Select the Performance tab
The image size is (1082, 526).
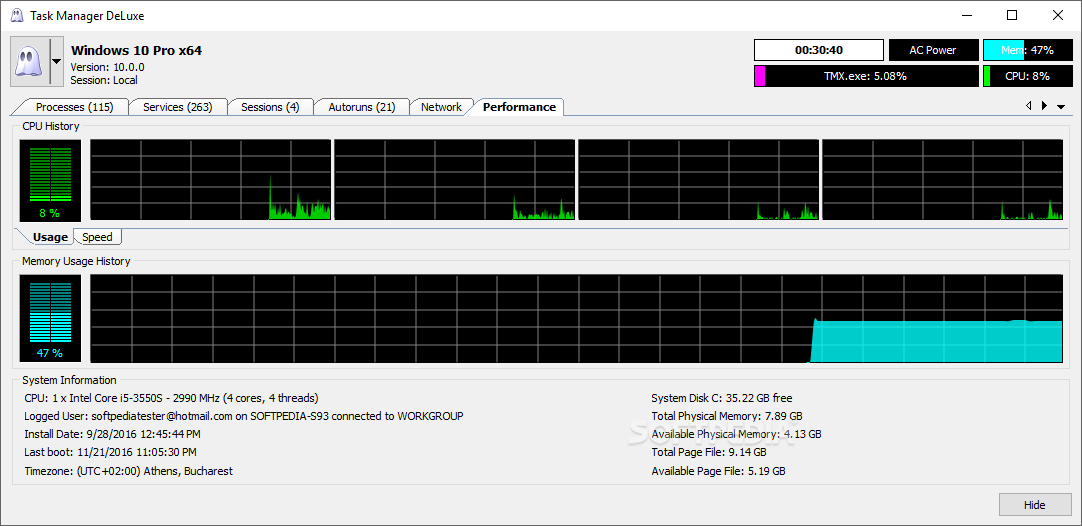tap(519, 107)
